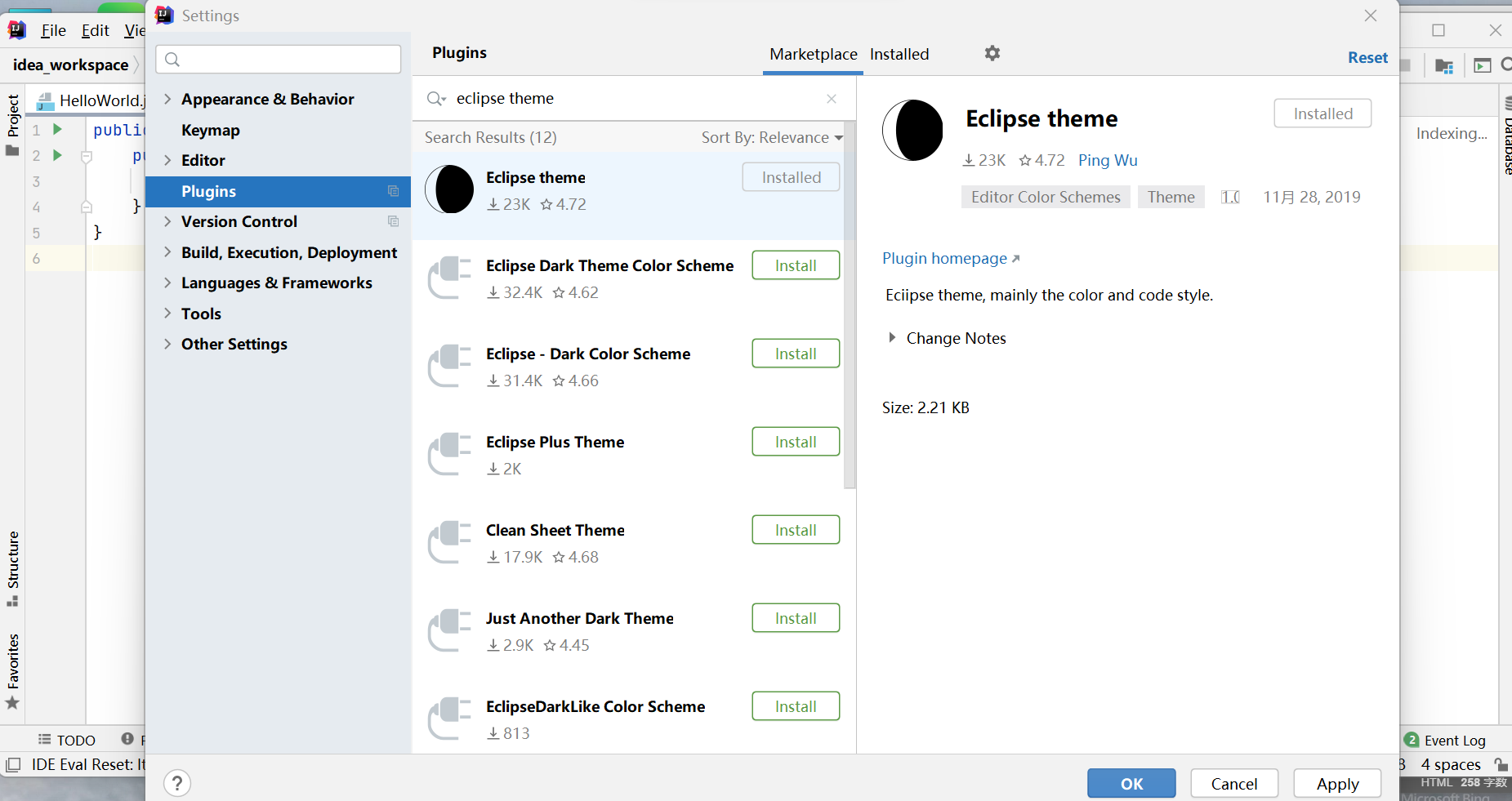This screenshot has width=1512, height=801.
Task: Expand the Editor settings group
Action: tap(167, 160)
